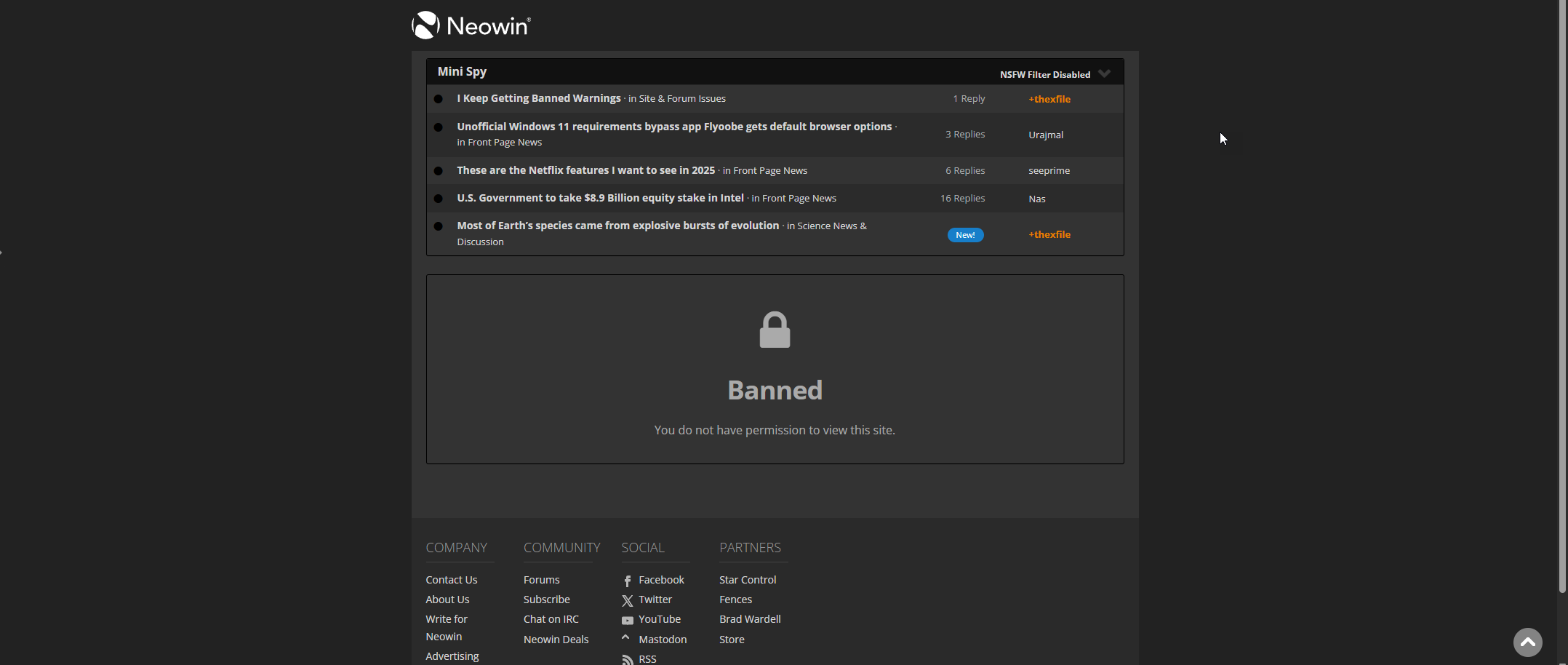Open Contact Us in footer

pyautogui.click(x=452, y=580)
